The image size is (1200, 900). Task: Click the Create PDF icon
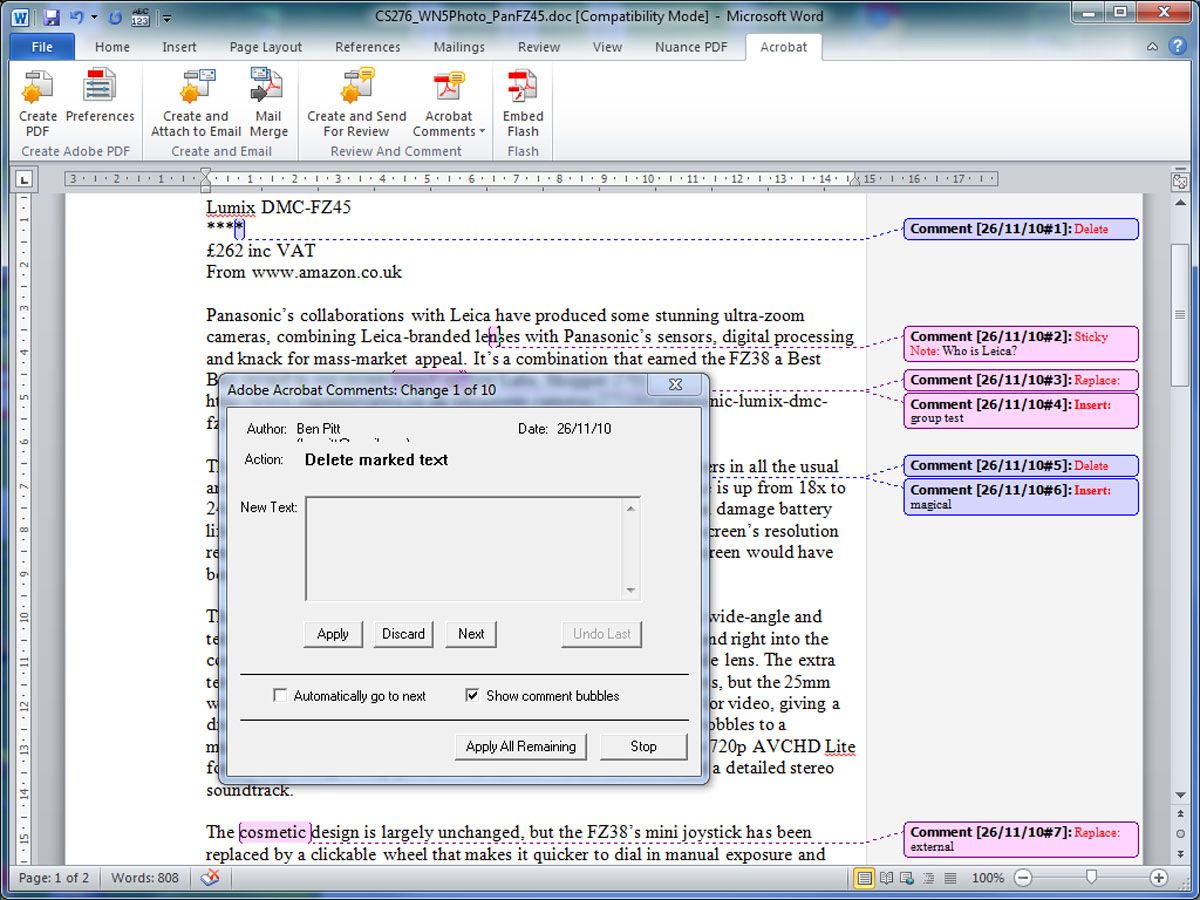tap(37, 103)
